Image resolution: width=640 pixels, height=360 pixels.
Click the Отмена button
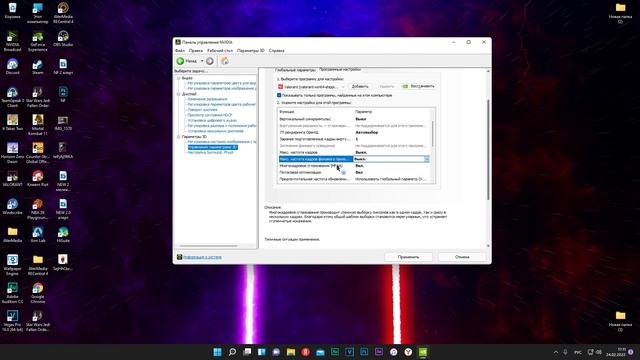coord(462,257)
